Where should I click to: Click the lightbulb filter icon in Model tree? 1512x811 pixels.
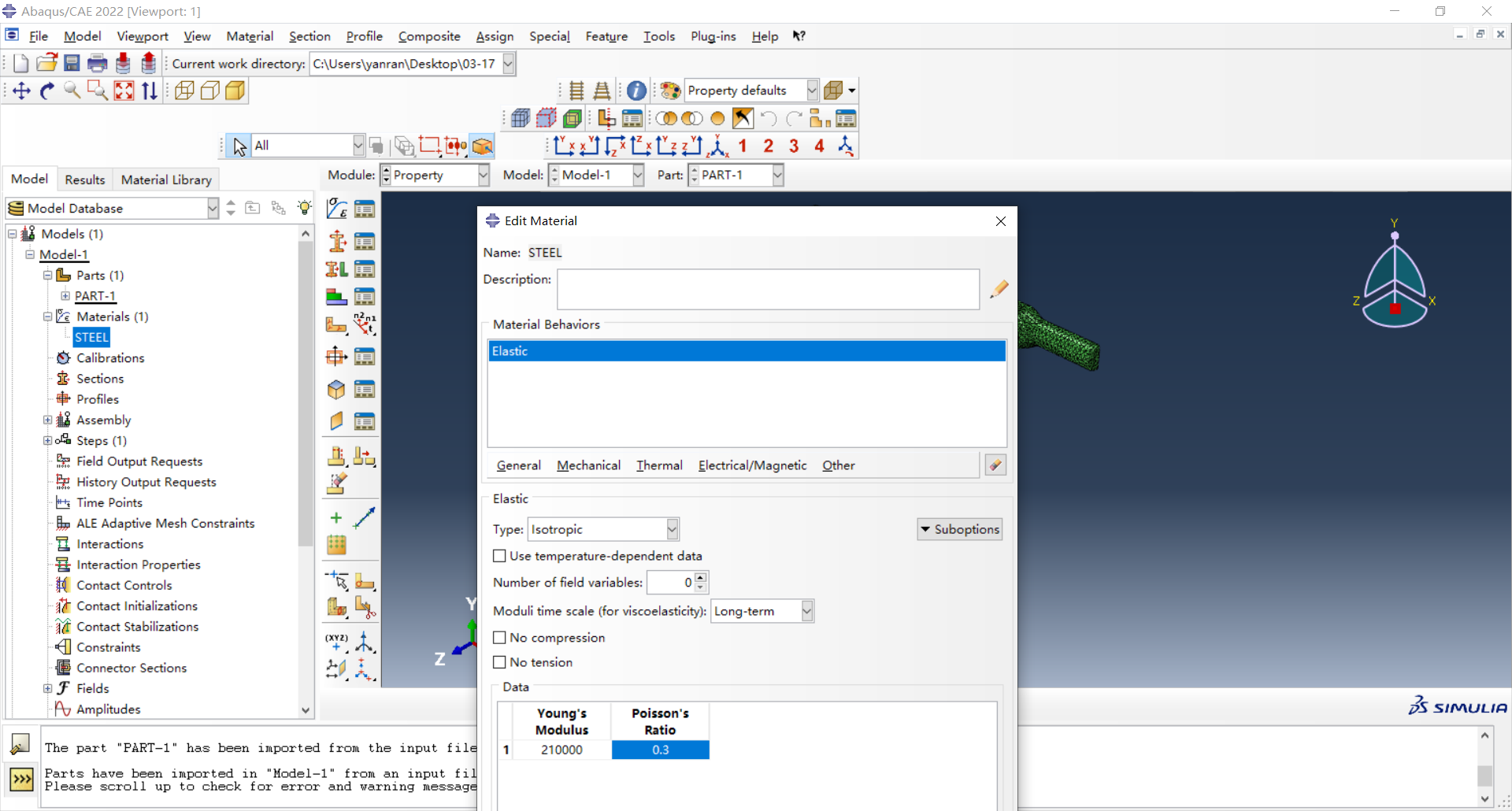[x=305, y=208]
